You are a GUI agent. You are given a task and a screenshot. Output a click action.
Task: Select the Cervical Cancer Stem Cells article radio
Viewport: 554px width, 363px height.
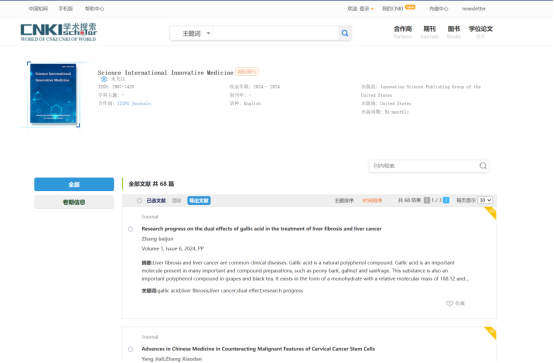tap(130, 349)
